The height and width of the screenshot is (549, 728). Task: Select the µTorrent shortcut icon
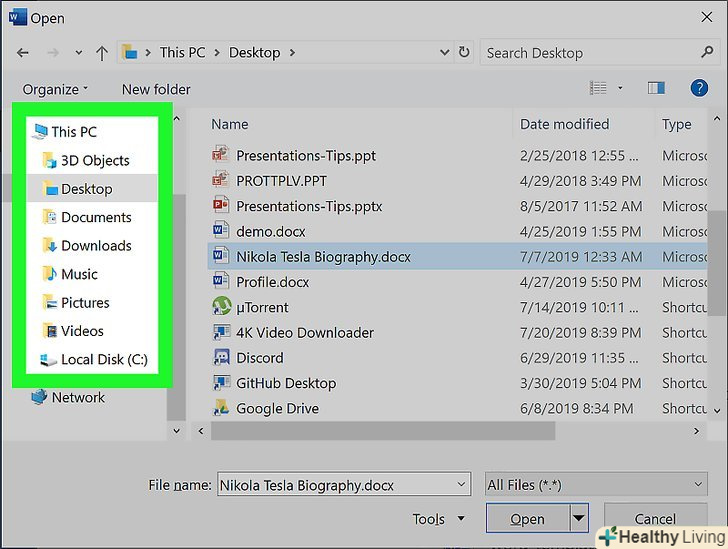pyautogui.click(x=221, y=306)
